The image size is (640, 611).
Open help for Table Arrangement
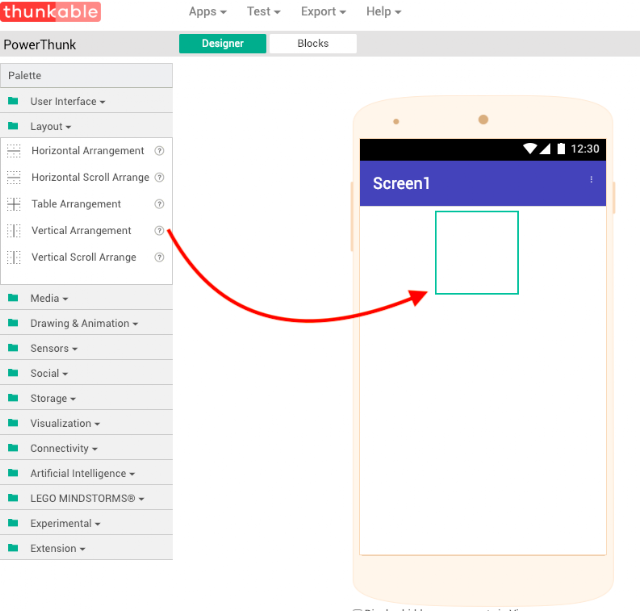coord(159,204)
